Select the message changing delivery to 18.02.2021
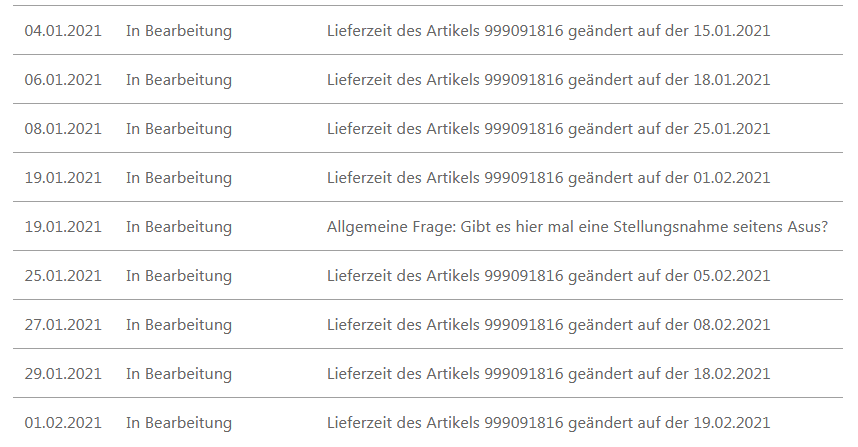The image size is (858, 447). 548,374
